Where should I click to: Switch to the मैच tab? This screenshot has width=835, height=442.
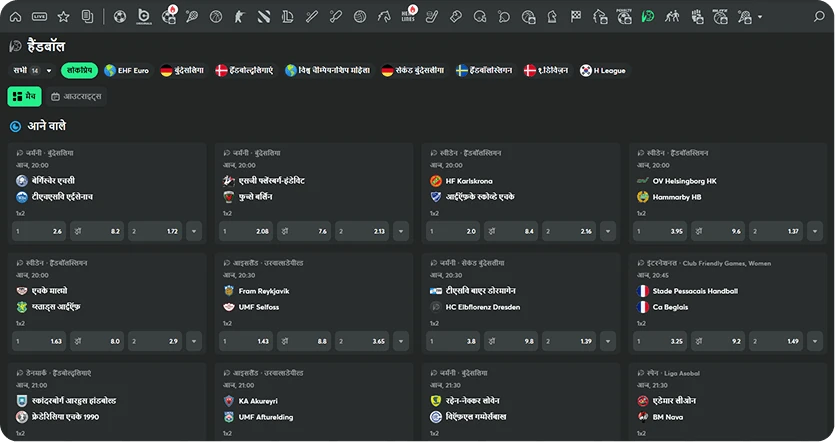click(x=25, y=96)
